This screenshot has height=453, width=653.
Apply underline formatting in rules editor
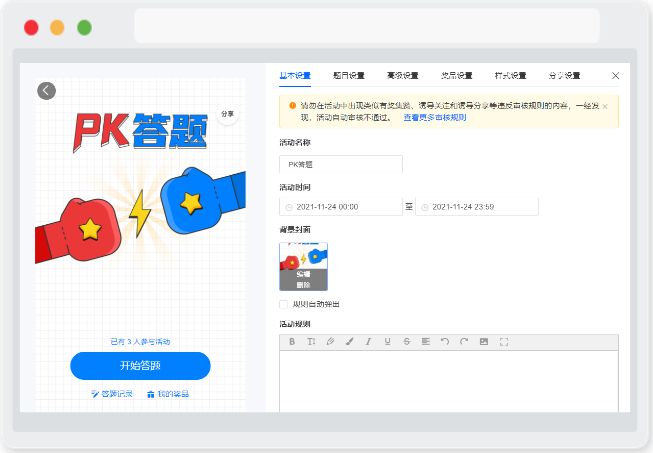pos(387,342)
